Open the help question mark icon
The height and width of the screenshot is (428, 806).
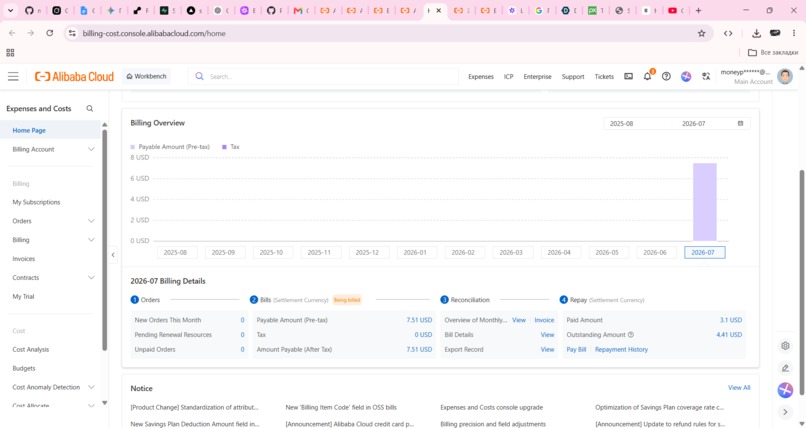pyautogui.click(x=666, y=76)
